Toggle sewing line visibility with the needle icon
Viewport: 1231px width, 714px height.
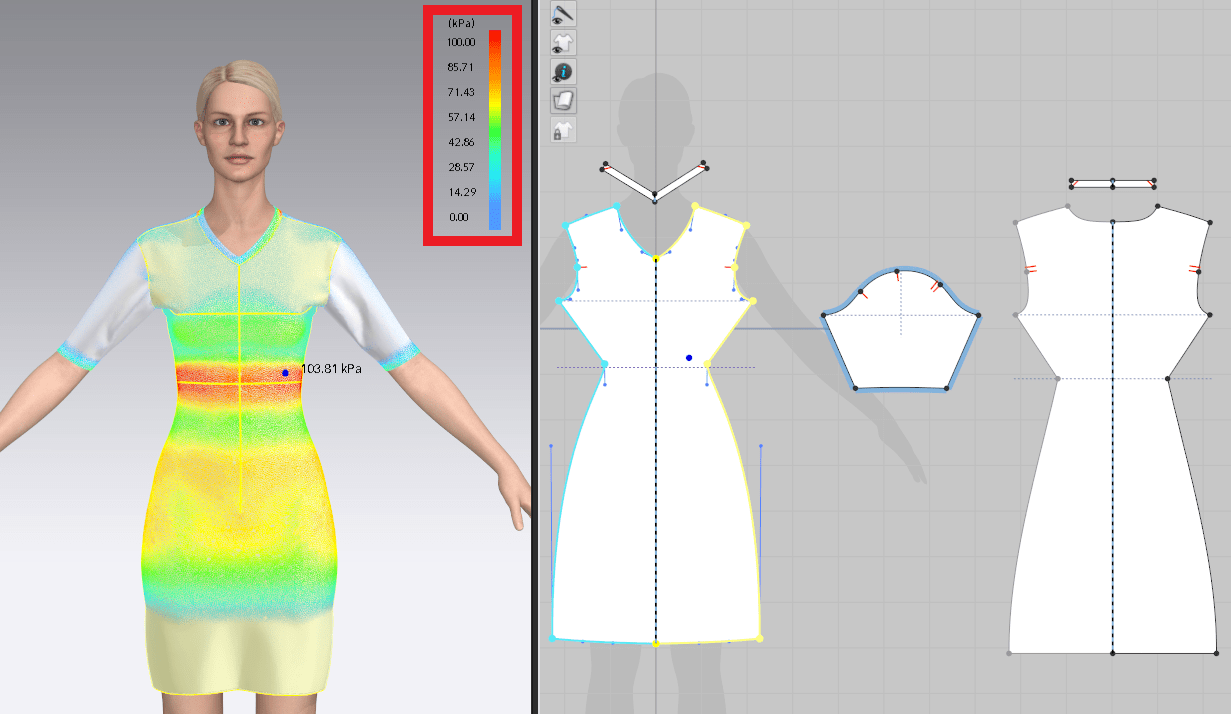(x=563, y=15)
